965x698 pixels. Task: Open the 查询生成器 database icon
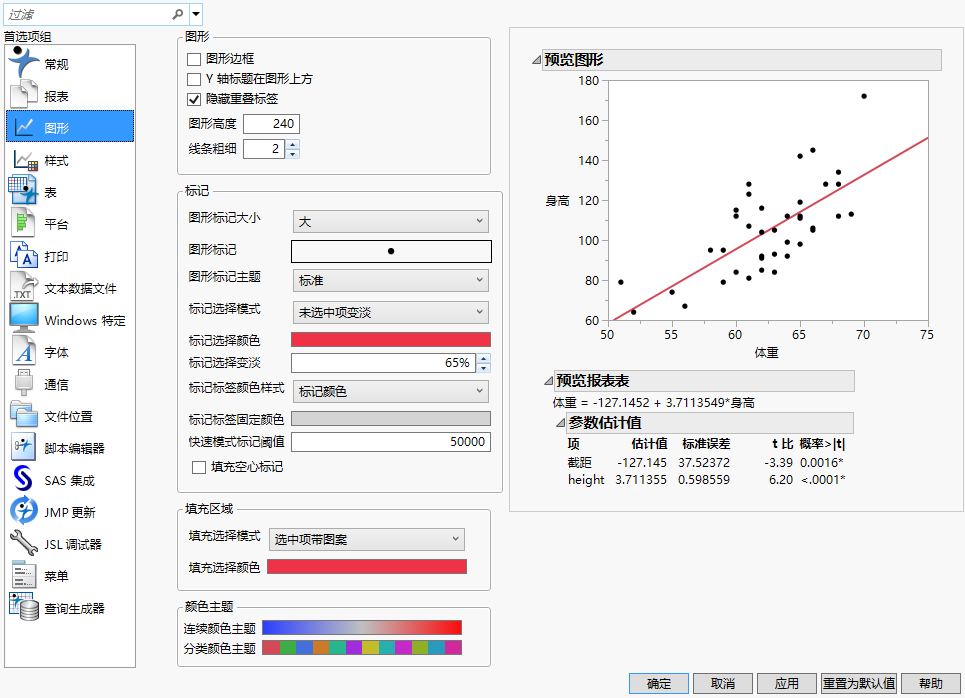(x=23, y=607)
